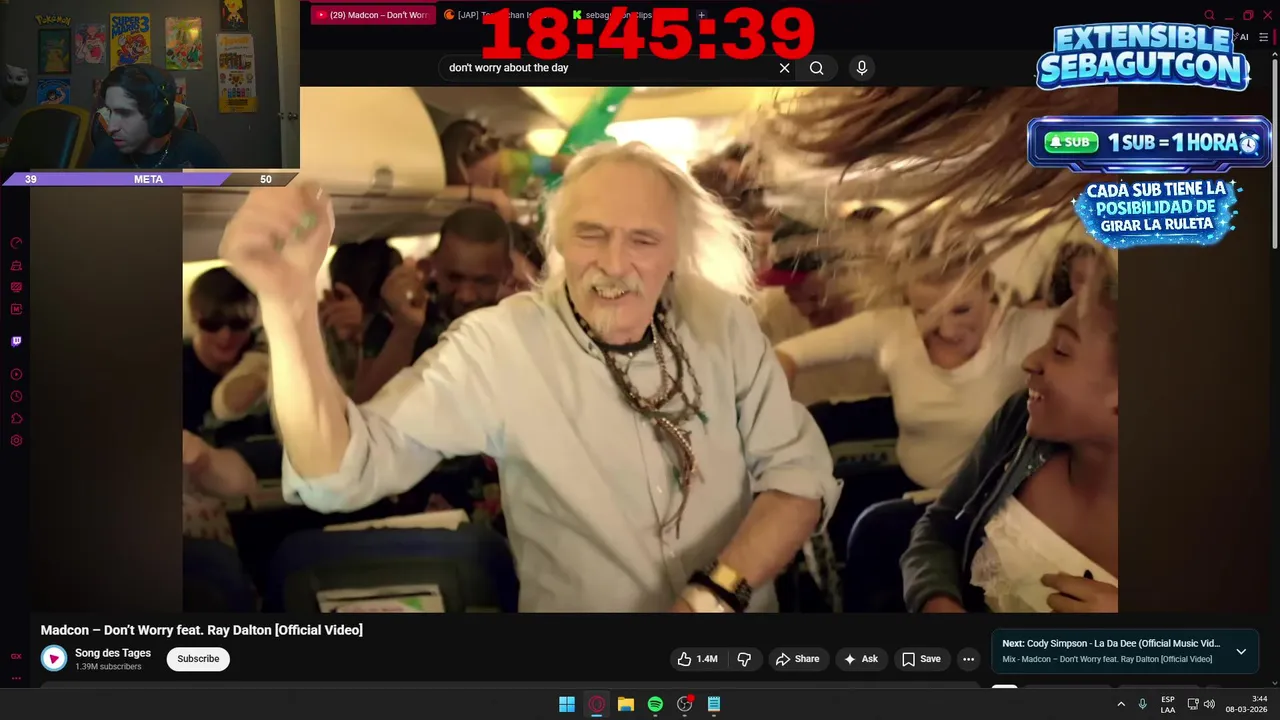Open the taskbar volume speaker icon
This screenshot has width=1280, height=720.
coord(1209,704)
